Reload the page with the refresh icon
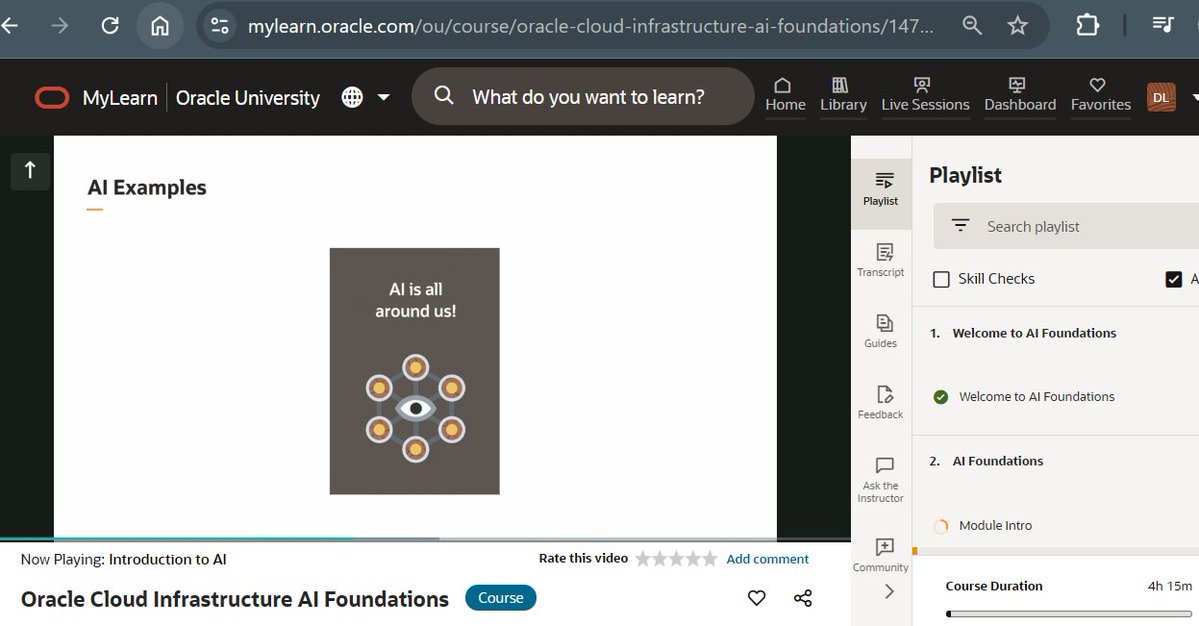Viewport: 1199px width, 626px height. point(110,25)
